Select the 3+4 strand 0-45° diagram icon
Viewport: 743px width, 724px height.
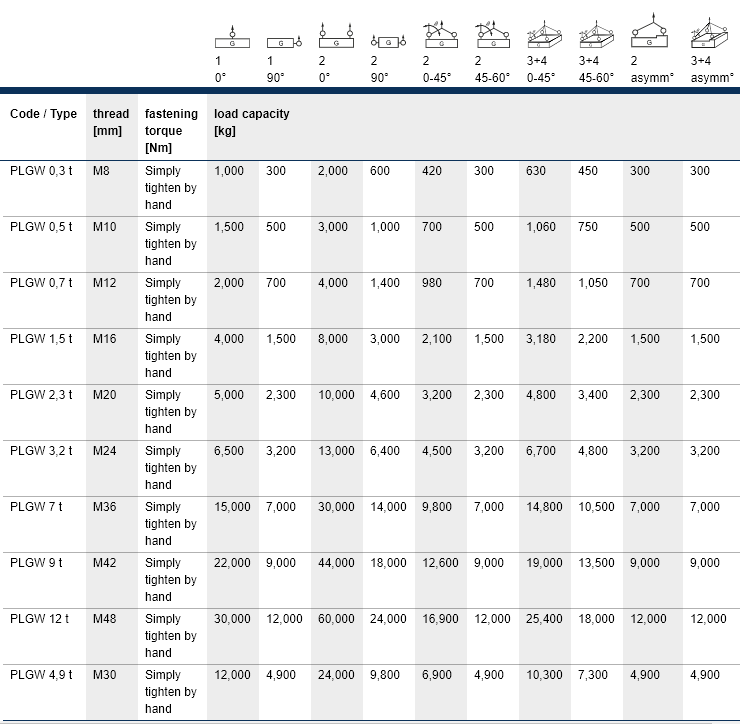544,35
